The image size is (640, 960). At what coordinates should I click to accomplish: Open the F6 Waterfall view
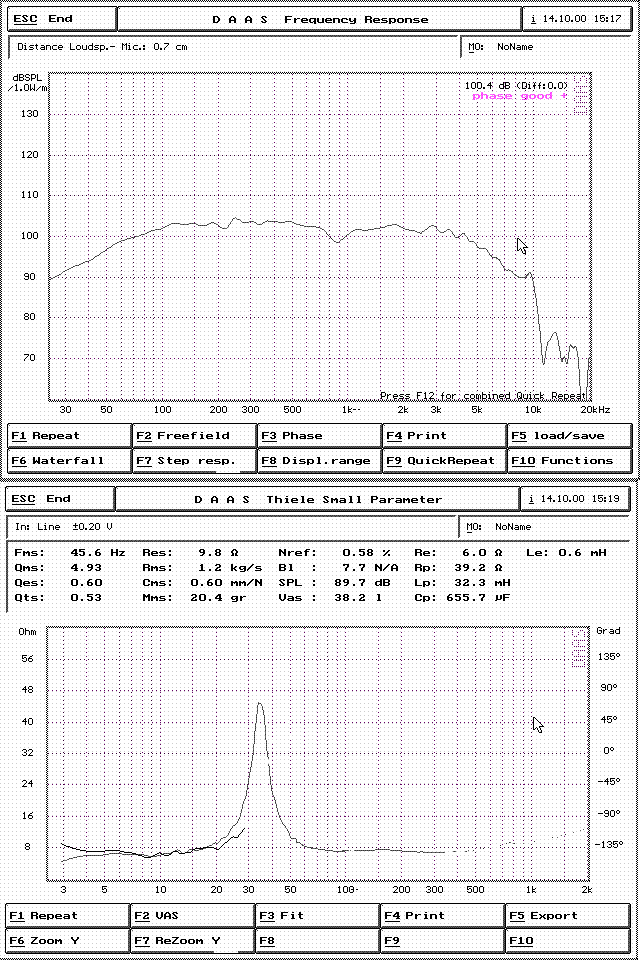point(69,461)
